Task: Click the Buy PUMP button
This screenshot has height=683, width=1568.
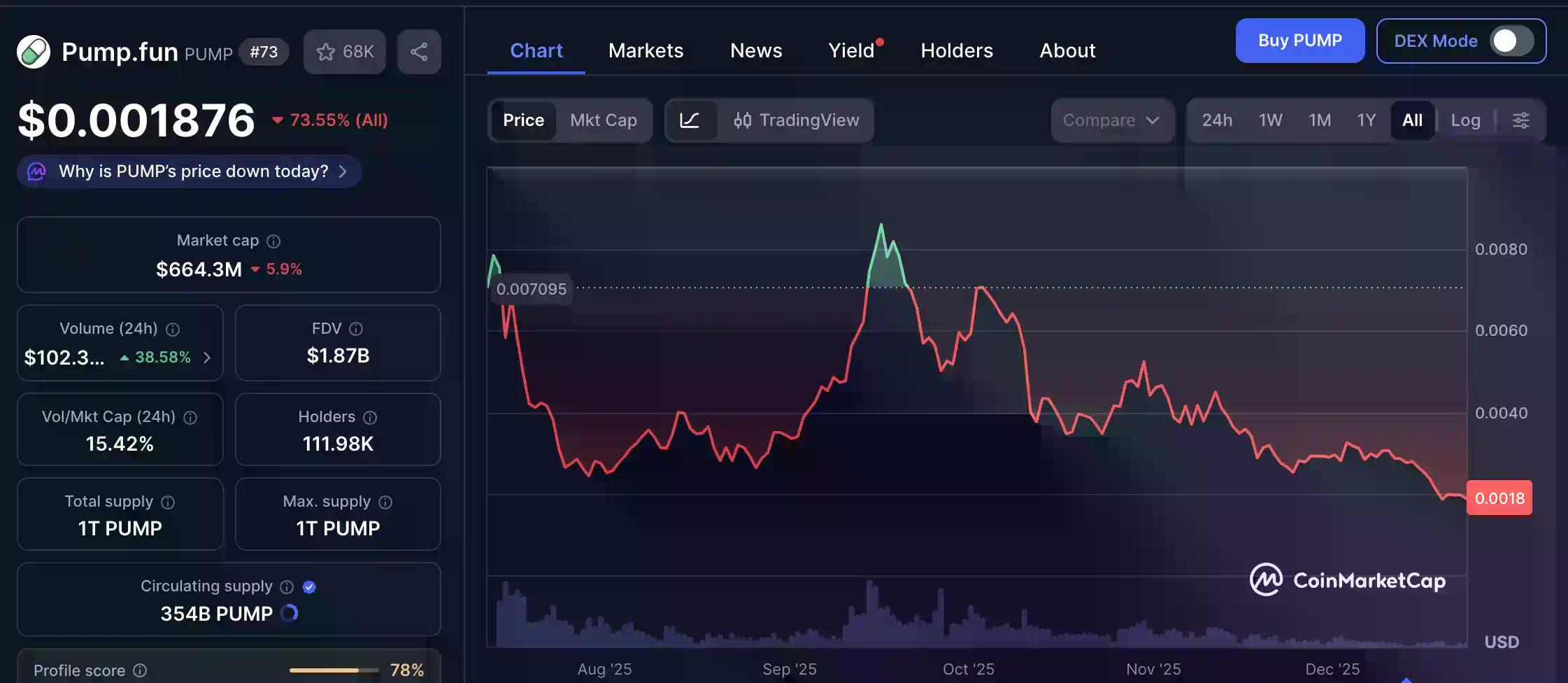Action: pos(1299,40)
